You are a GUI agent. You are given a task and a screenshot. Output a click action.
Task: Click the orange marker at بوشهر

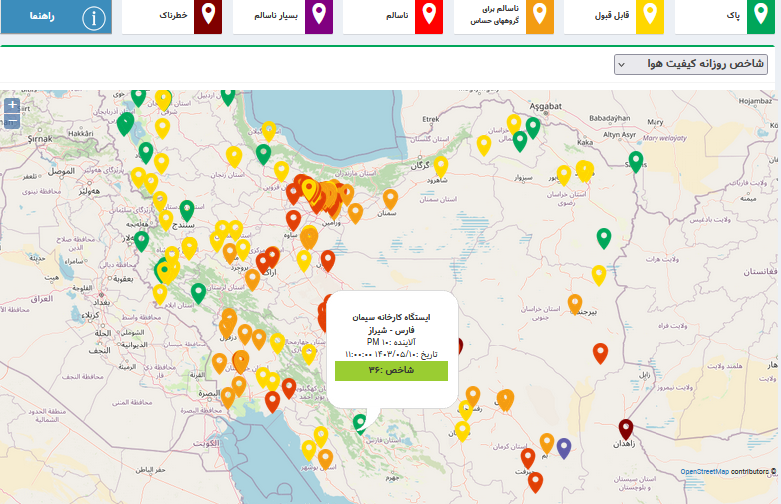tap(325, 459)
